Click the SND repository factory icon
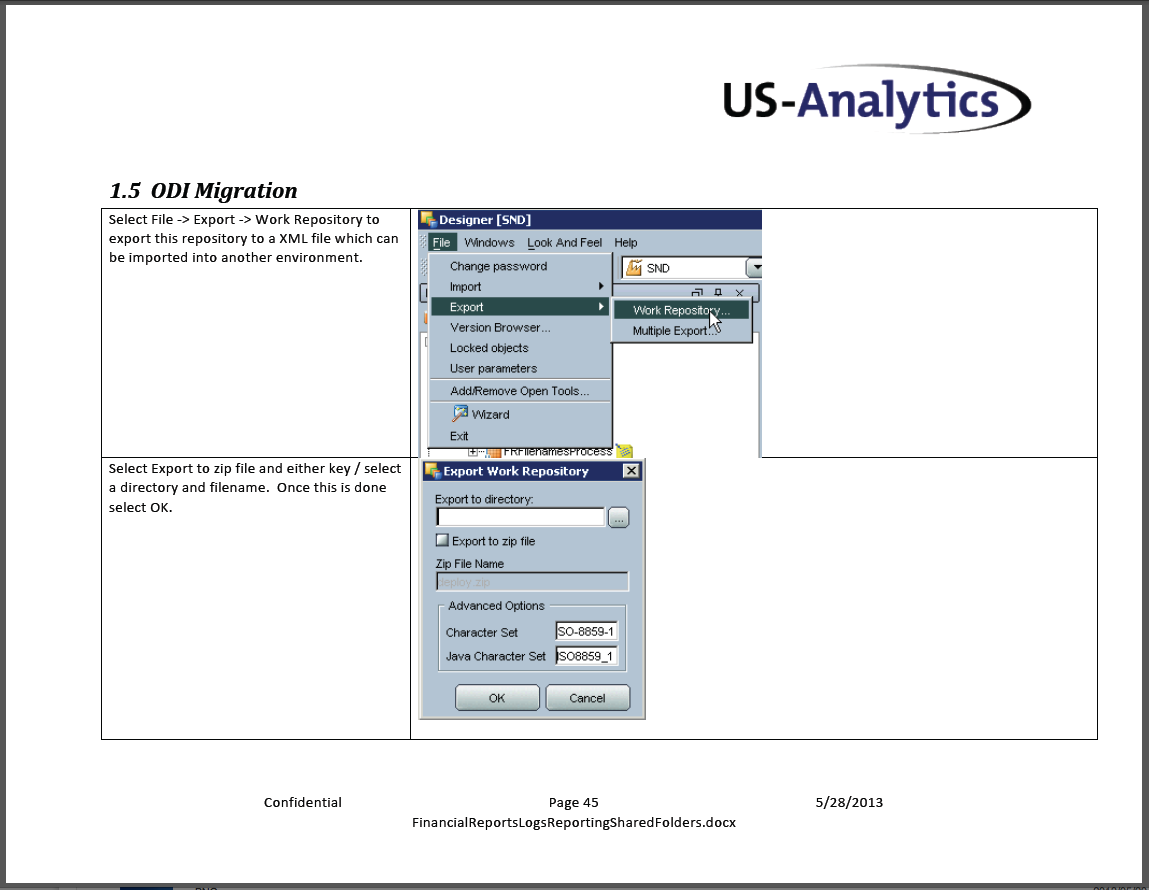The image size is (1149, 890). click(634, 268)
